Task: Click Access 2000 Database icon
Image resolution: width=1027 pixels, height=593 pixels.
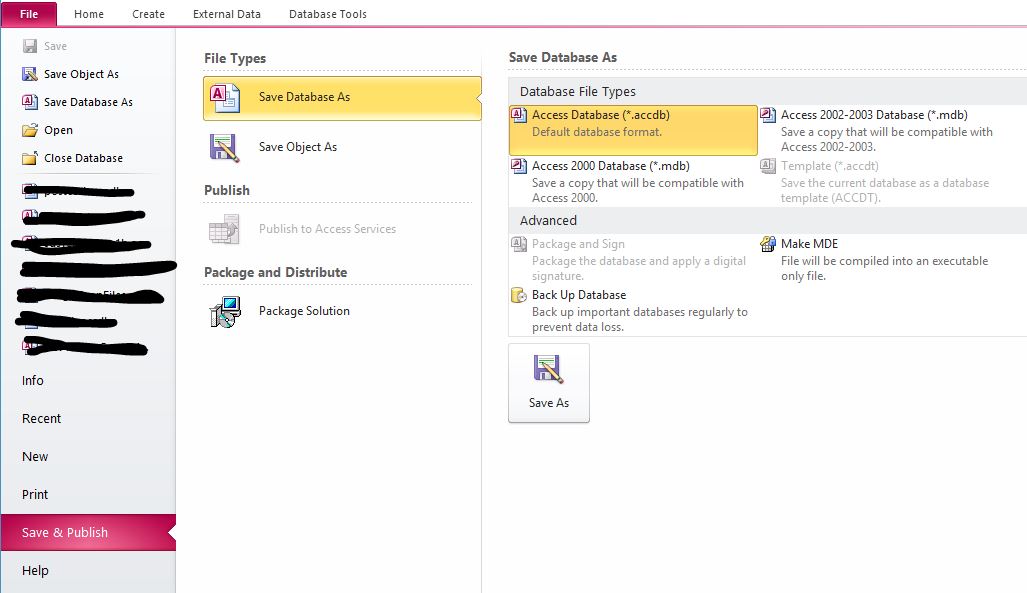Action: (x=519, y=166)
